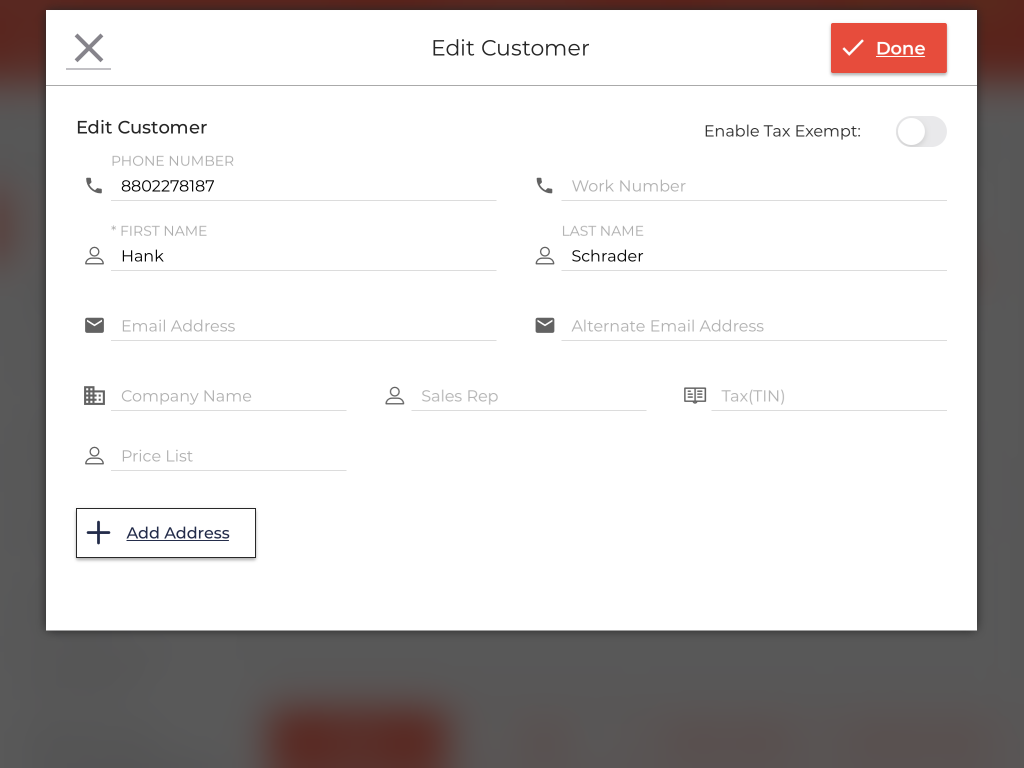Click the person icon beside First Name
Screen dimensions: 1024x768
(94, 256)
